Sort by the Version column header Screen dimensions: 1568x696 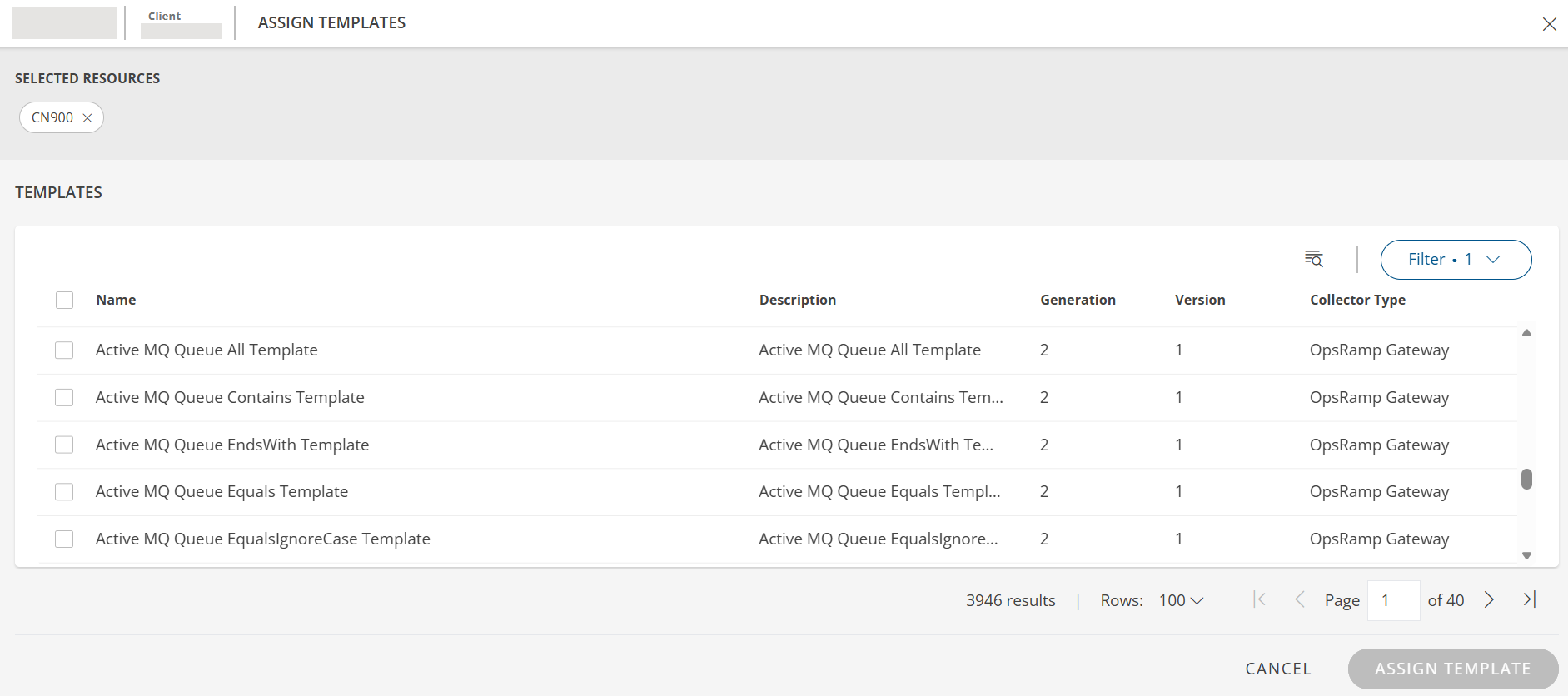point(1200,300)
